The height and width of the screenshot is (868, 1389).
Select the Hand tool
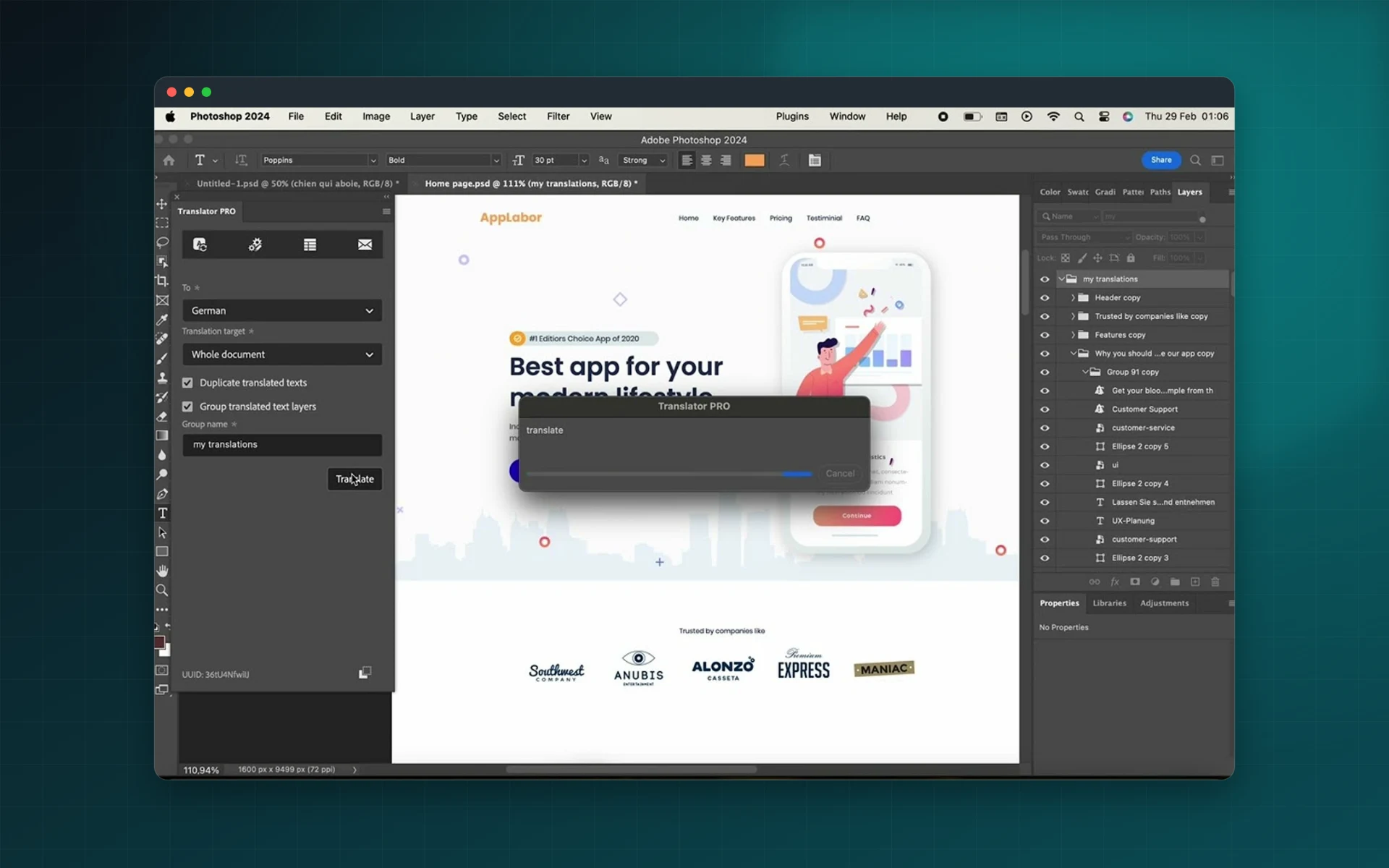(x=162, y=571)
